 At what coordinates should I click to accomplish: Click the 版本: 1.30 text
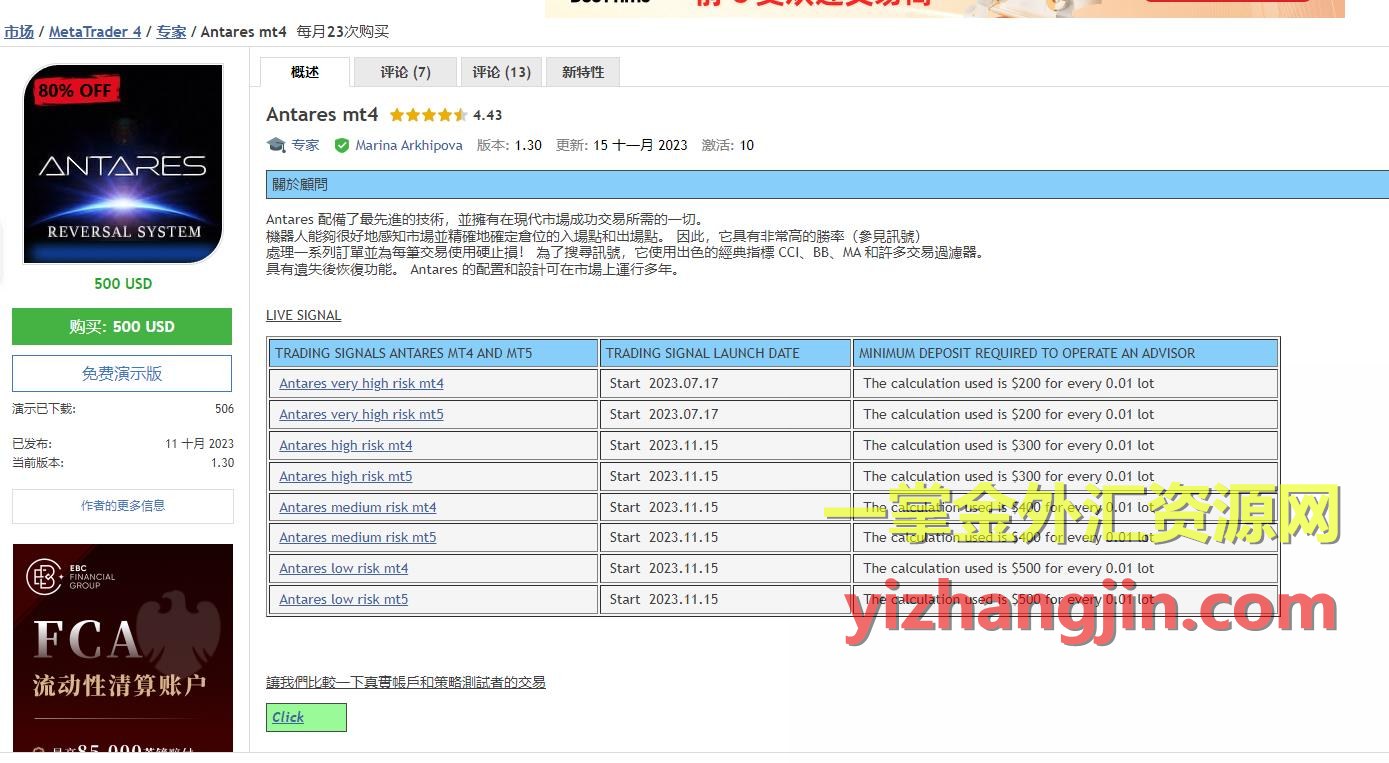[x=509, y=145]
